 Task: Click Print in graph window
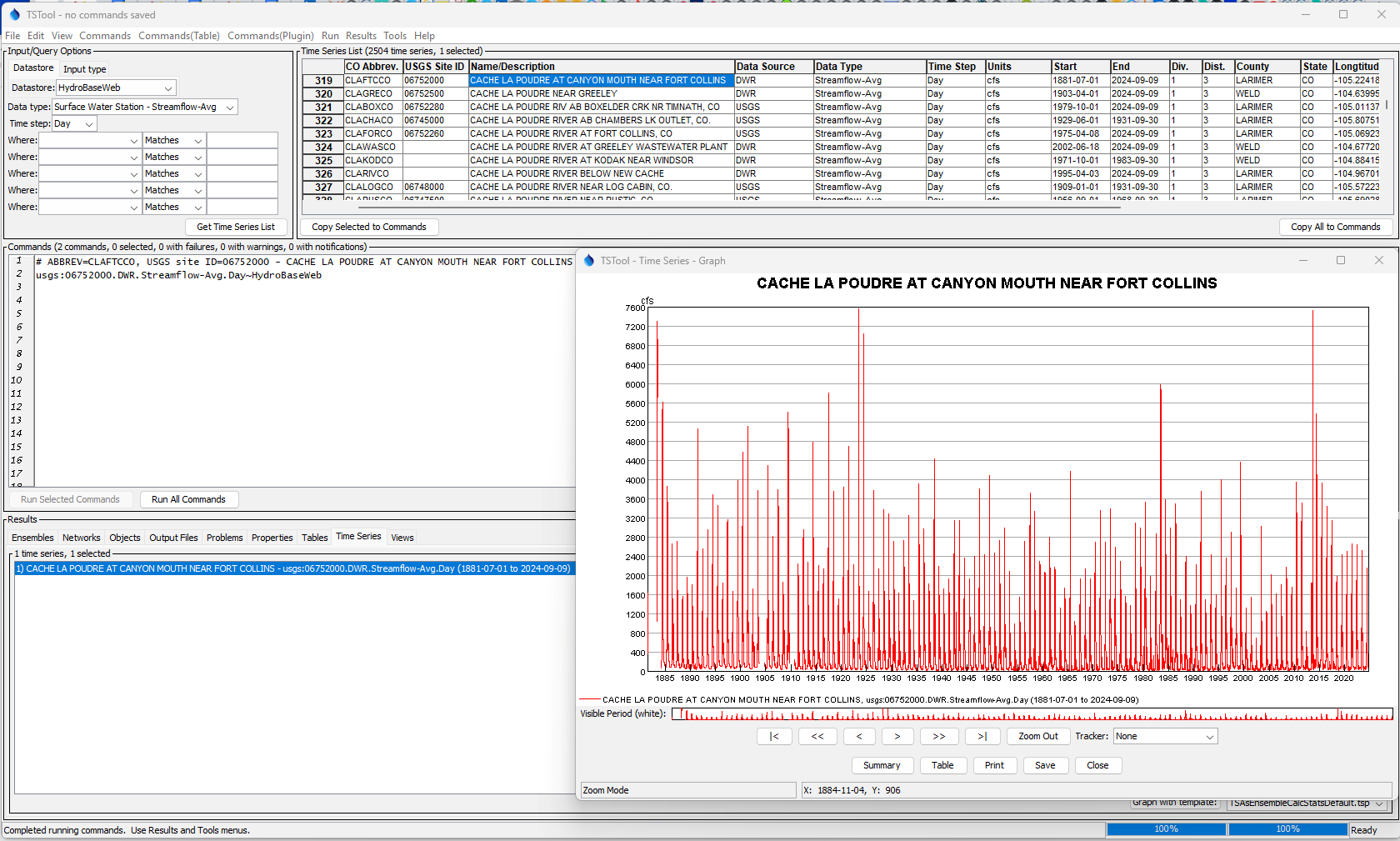point(994,765)
